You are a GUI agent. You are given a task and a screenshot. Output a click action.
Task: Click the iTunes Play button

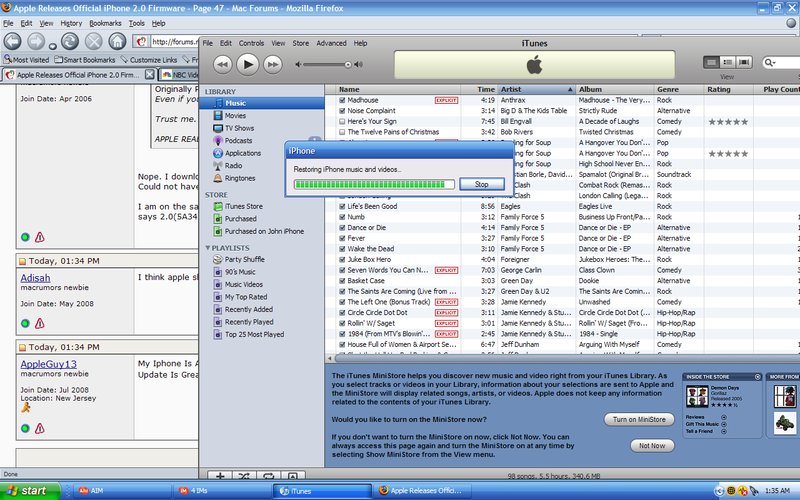248,64
